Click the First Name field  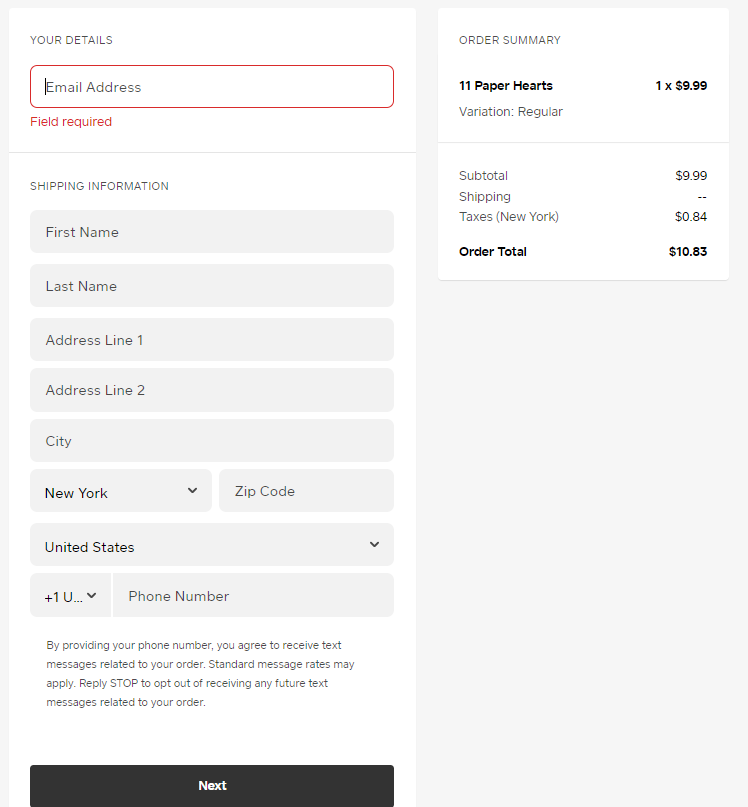[211, 231]
